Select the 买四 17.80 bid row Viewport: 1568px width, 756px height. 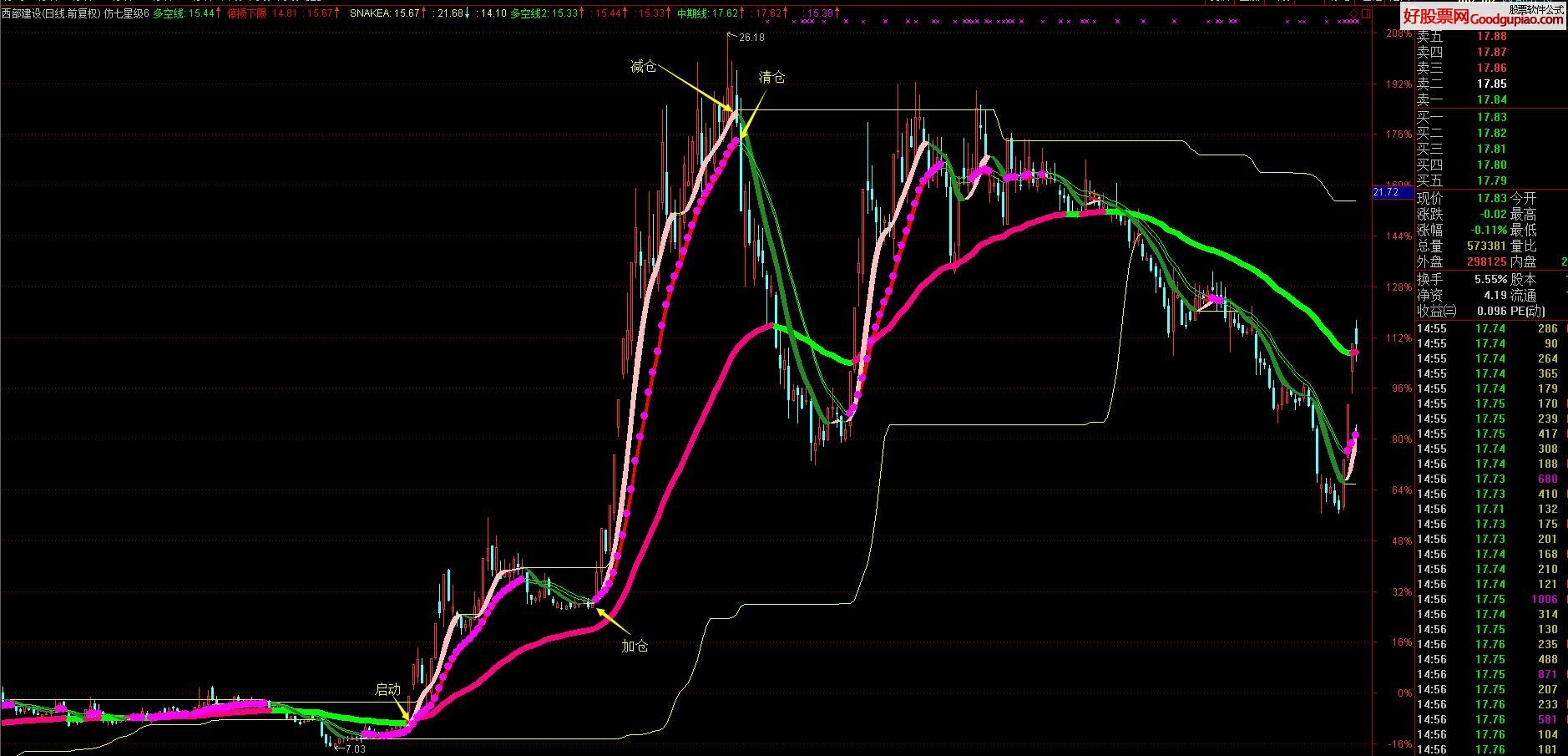click(x=1490, y=165)
